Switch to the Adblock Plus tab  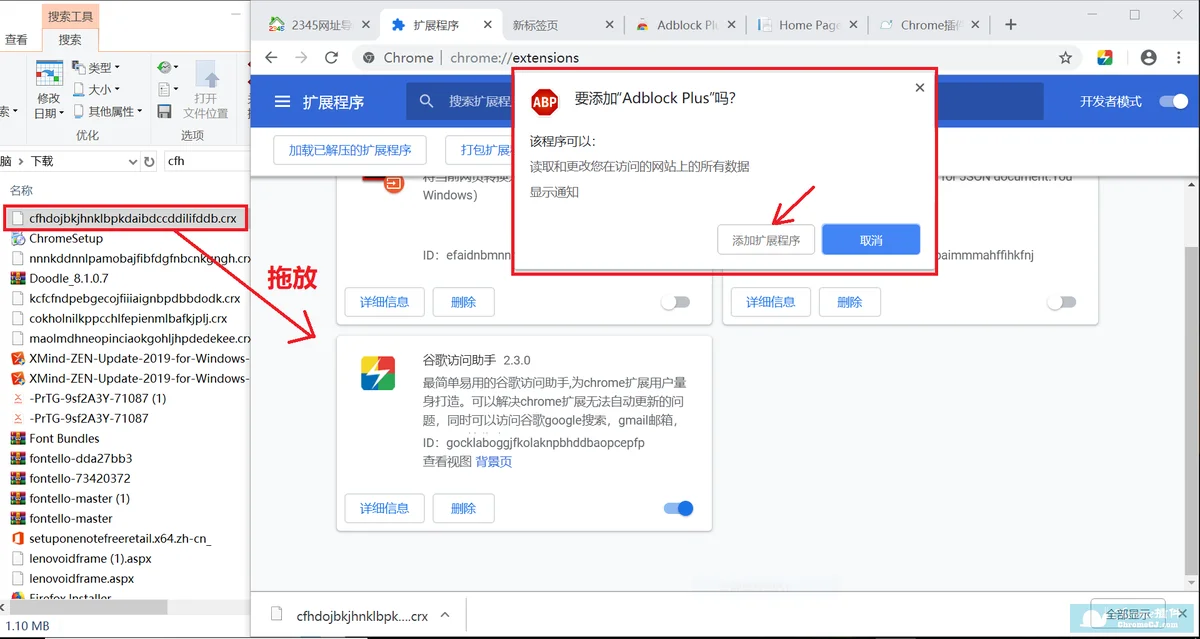pos(687,25)
